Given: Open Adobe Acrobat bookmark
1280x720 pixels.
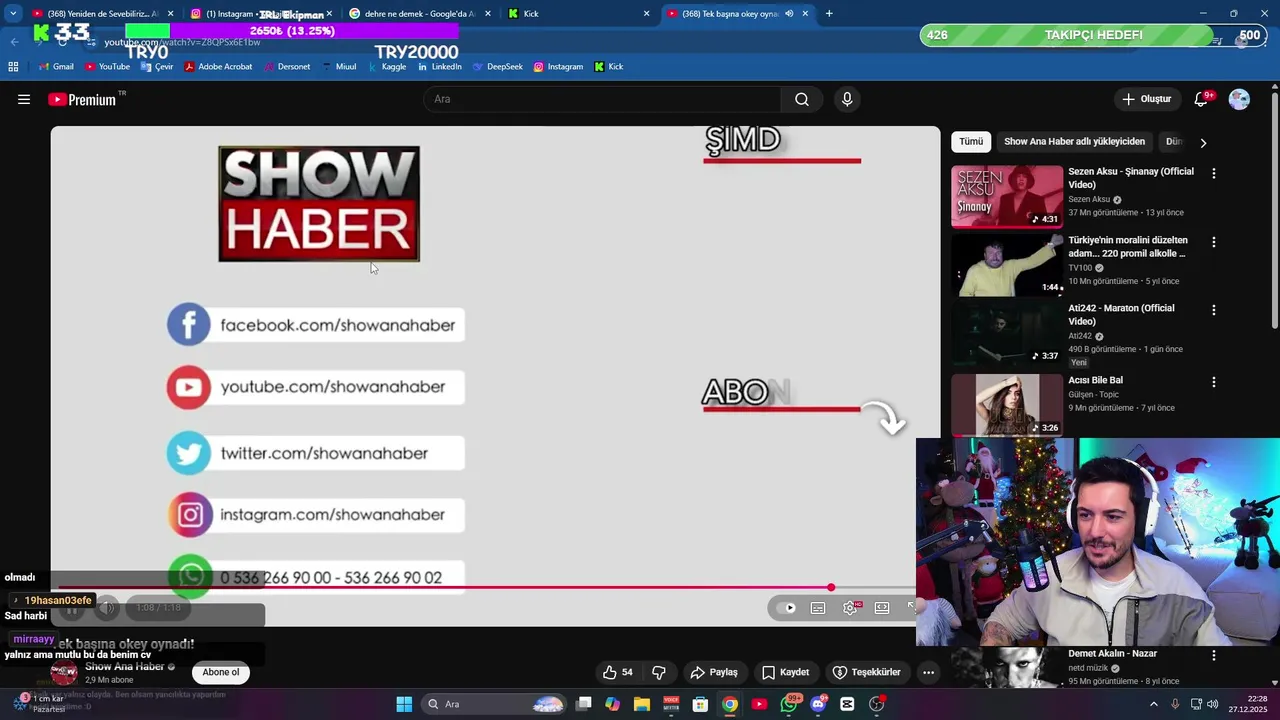Looking at the screenshot, I should coord(218,67).
